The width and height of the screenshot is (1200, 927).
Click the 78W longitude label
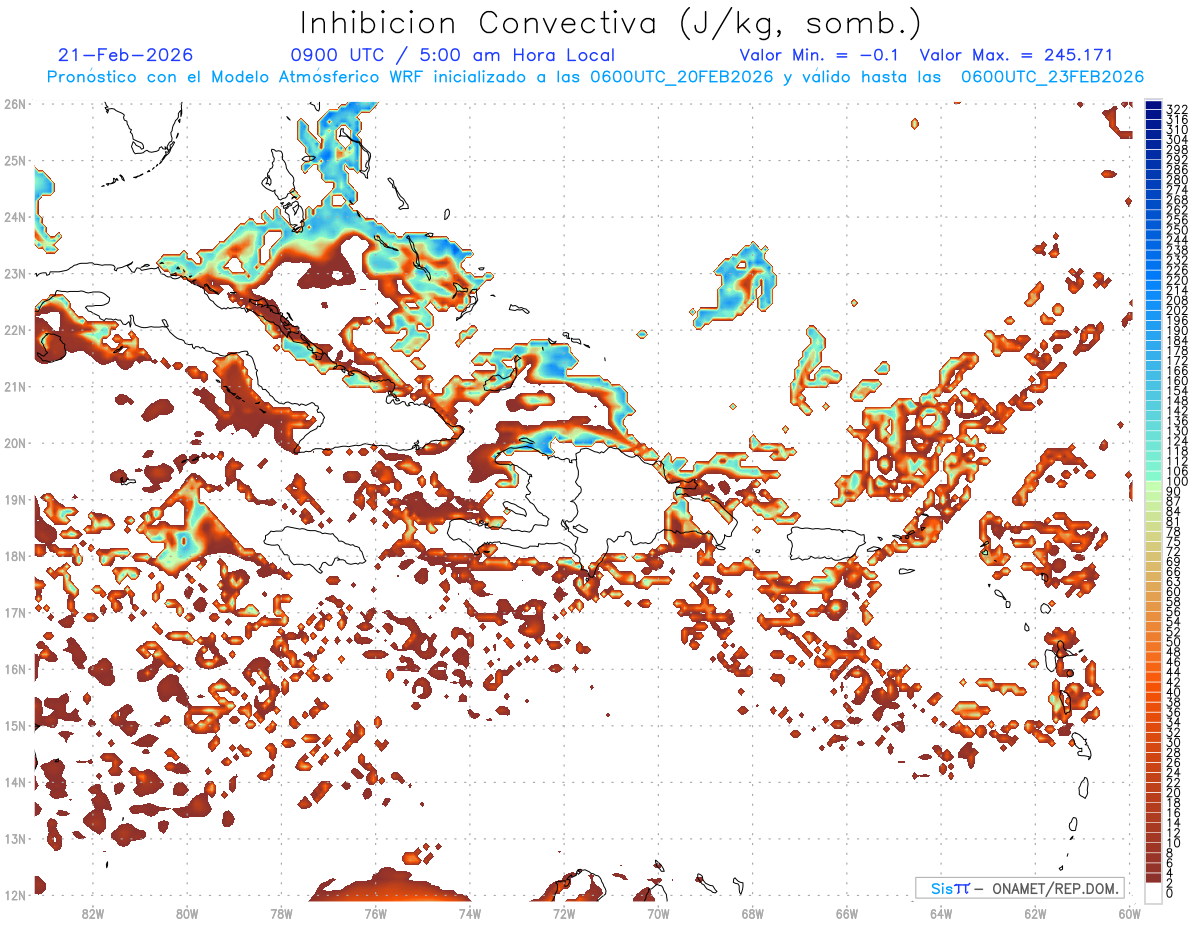pos(281,913)
